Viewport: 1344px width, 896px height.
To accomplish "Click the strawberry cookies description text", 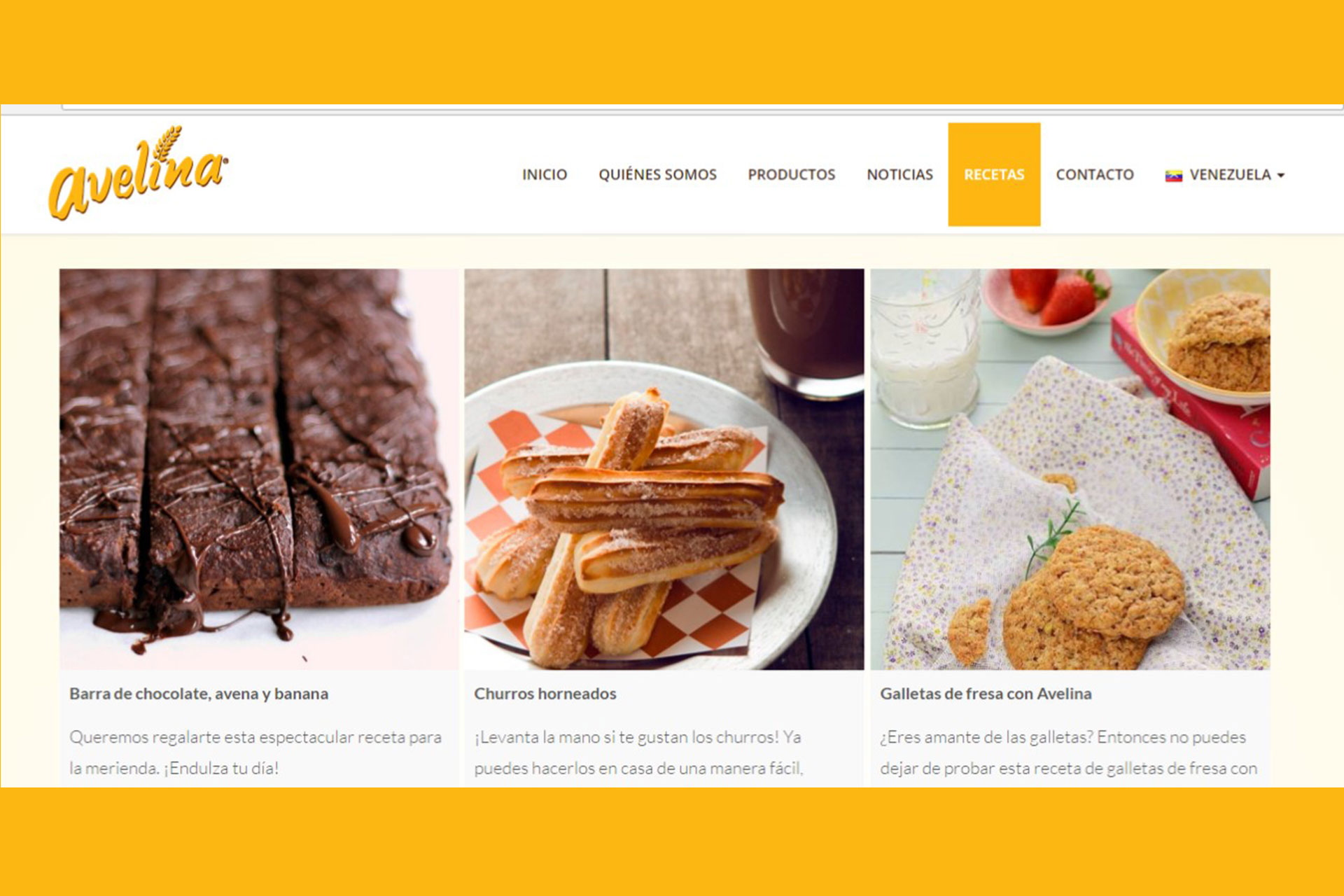I will click(x=1069, y=752).
